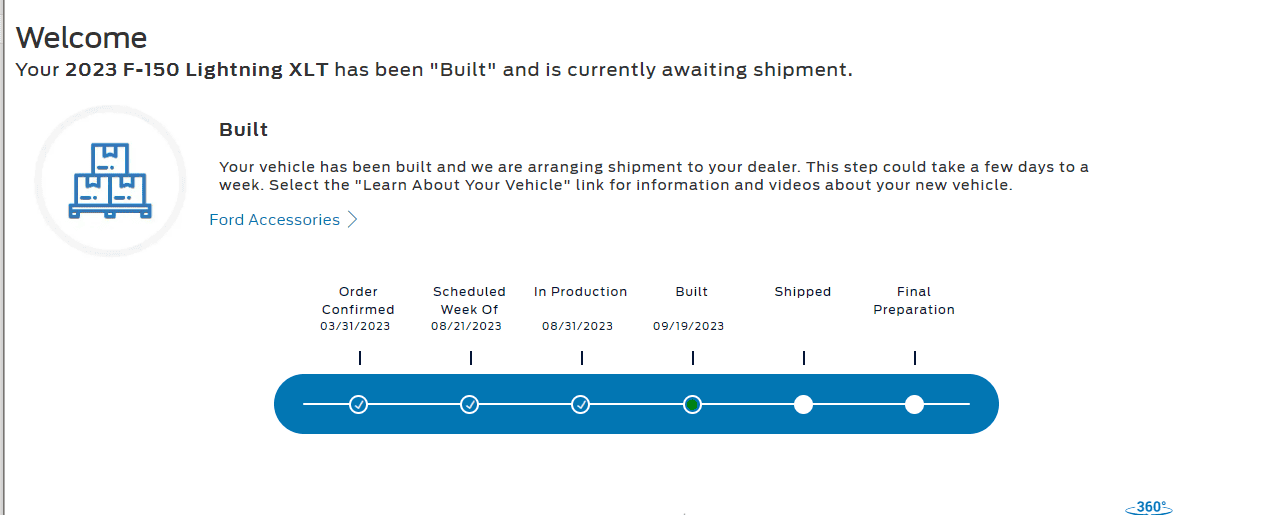1261x515 pixels.
Task: Select the Scheduled Week Of label
Action: (x=469, y=301)
